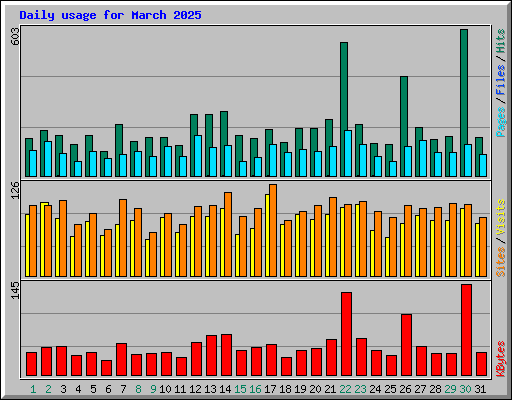Click day label '21' on the x-axis
The width and height of the screenshot is (512, 400).
coord(330,389)
